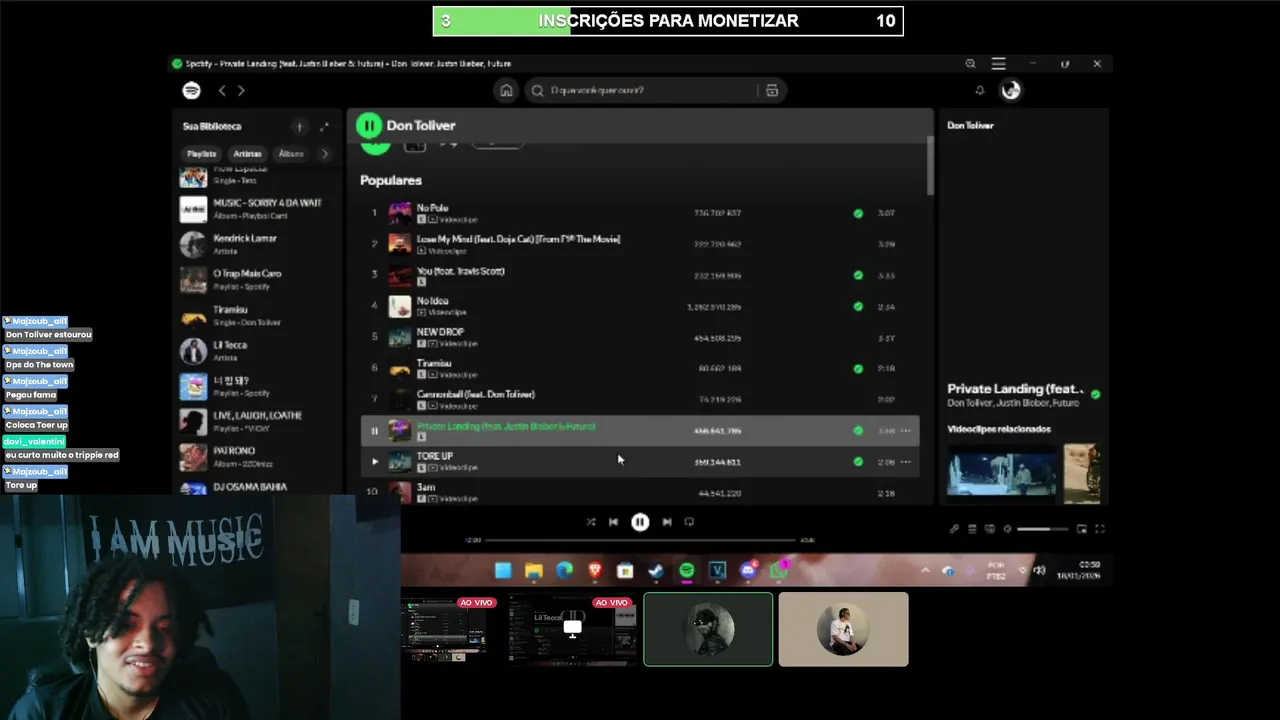Open related videoclip thumbnail in right panel

pos(1002,473)
